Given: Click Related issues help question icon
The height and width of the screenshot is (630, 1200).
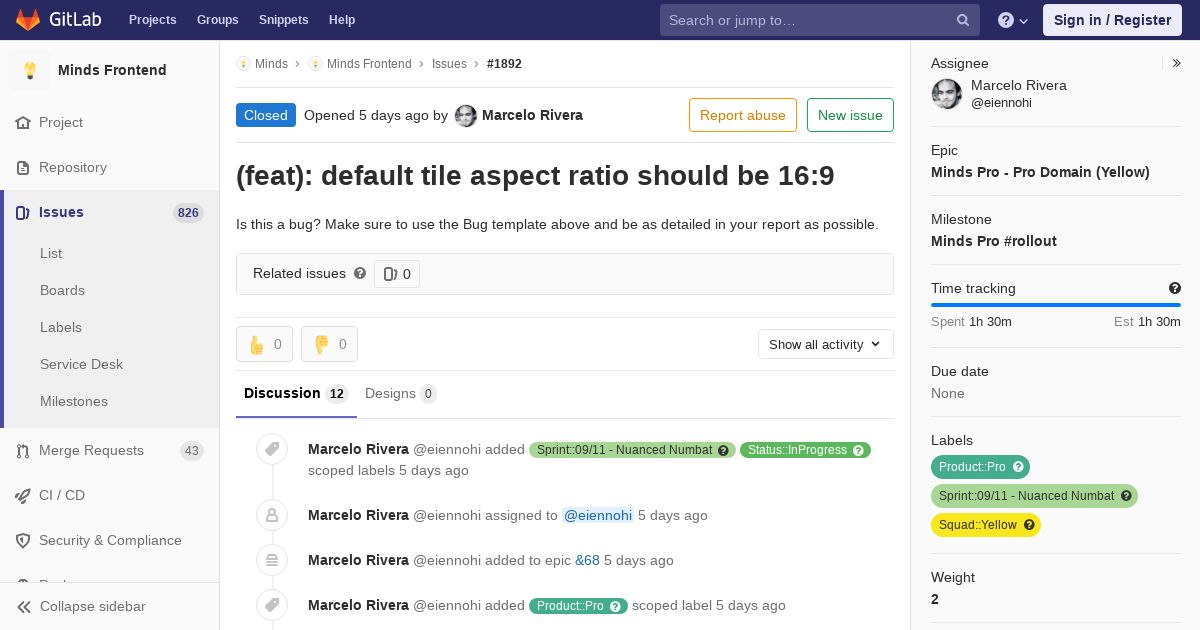Looking at the screenshot, I should pyautogui.click(x=360, y=273).
